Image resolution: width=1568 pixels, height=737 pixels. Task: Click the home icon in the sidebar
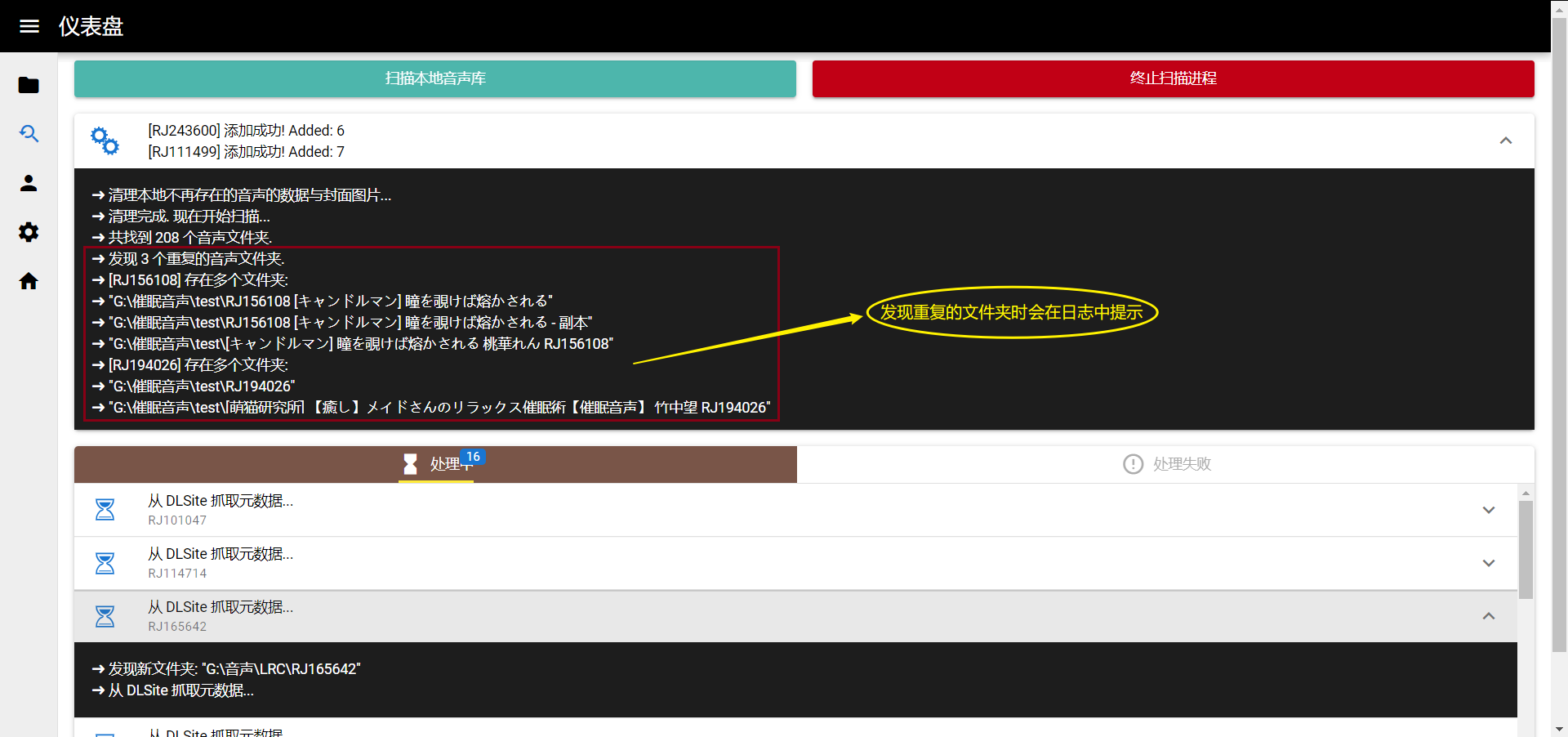[29, 281]
